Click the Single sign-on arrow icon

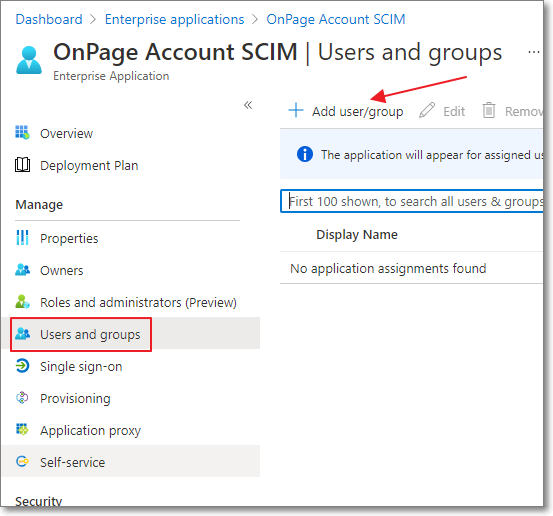[x=22, y=365]
